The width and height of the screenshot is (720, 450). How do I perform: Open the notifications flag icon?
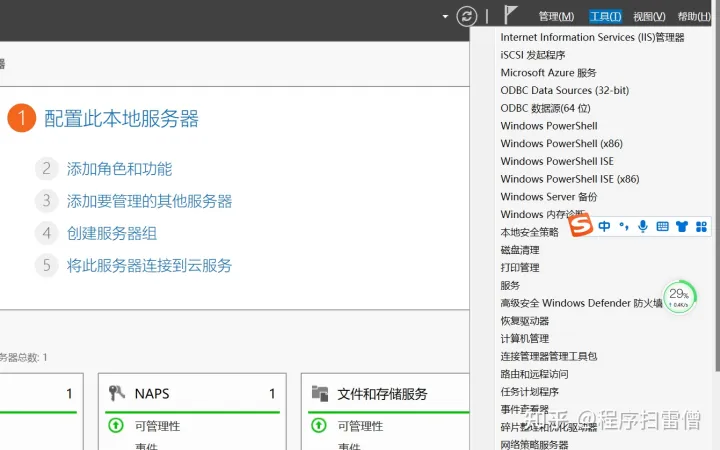click(x=510, y=15)
